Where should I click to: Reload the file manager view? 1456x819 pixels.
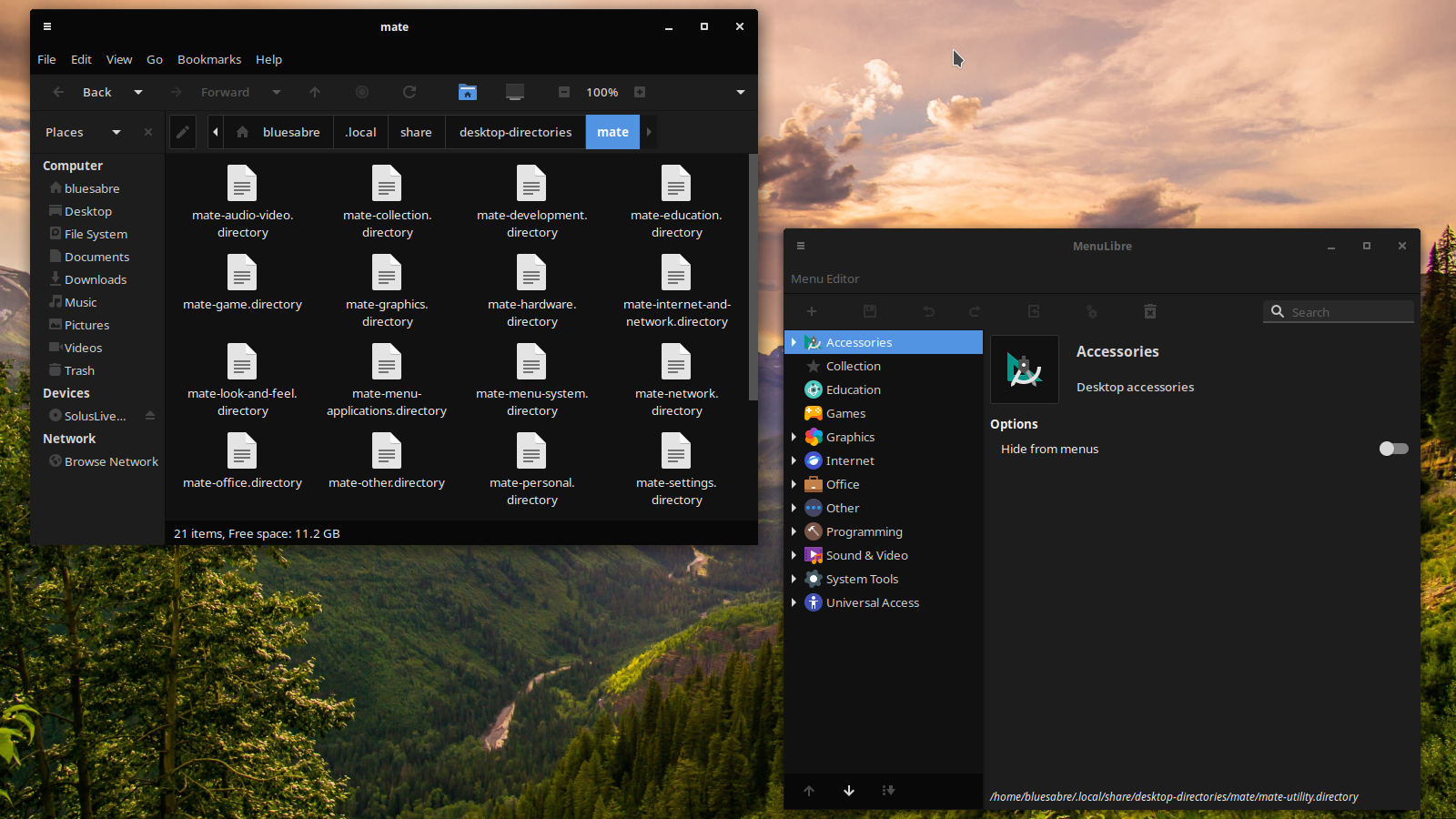point(409,92)
